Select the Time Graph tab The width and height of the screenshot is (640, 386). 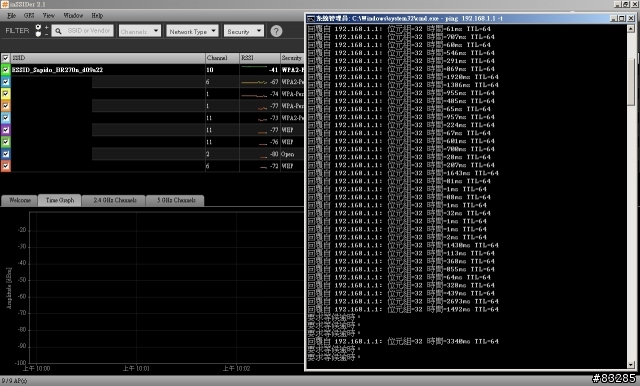pyautogui.click(x=60, y=200)
